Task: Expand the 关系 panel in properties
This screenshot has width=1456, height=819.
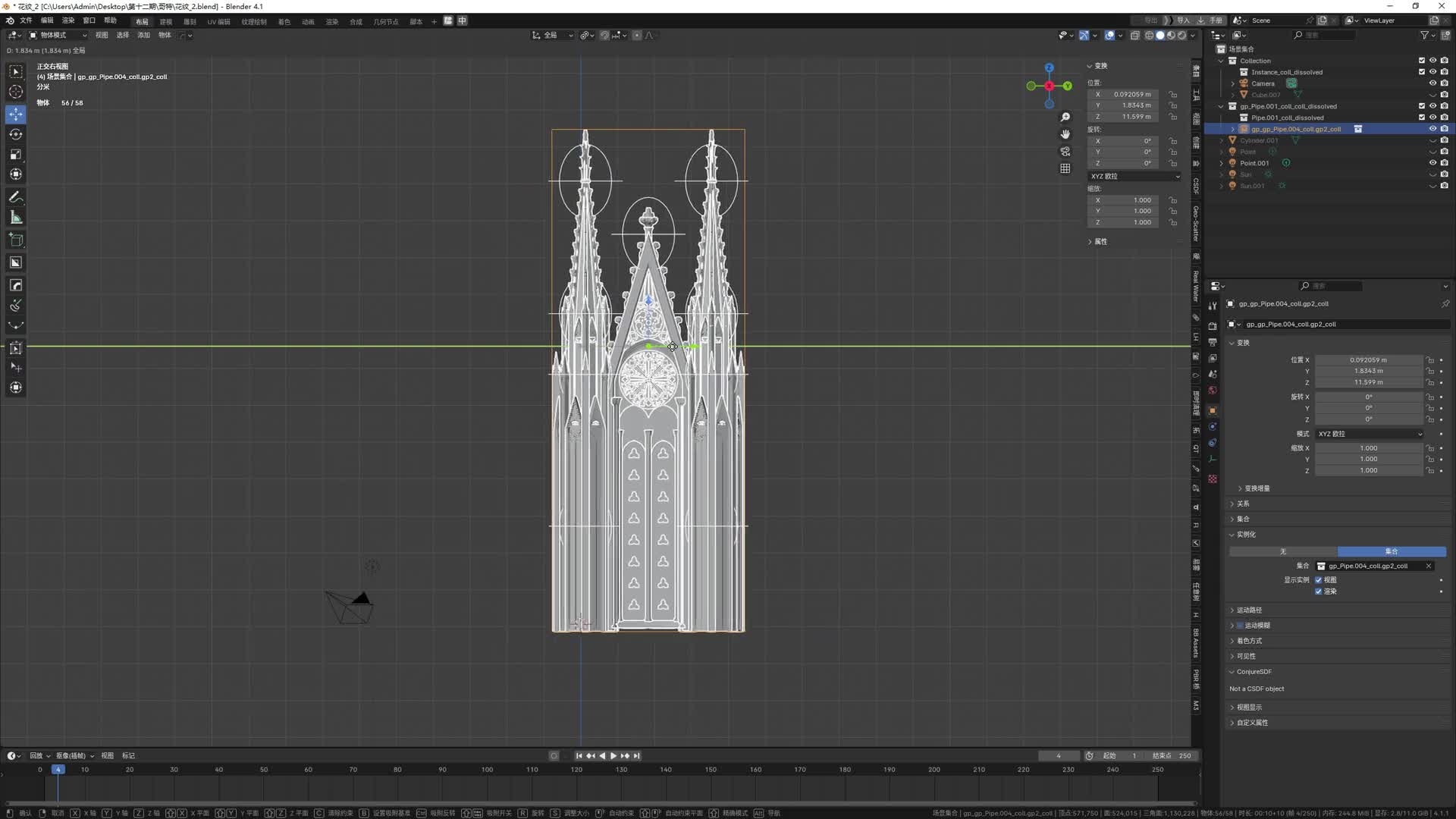Action: point(1243,504)
